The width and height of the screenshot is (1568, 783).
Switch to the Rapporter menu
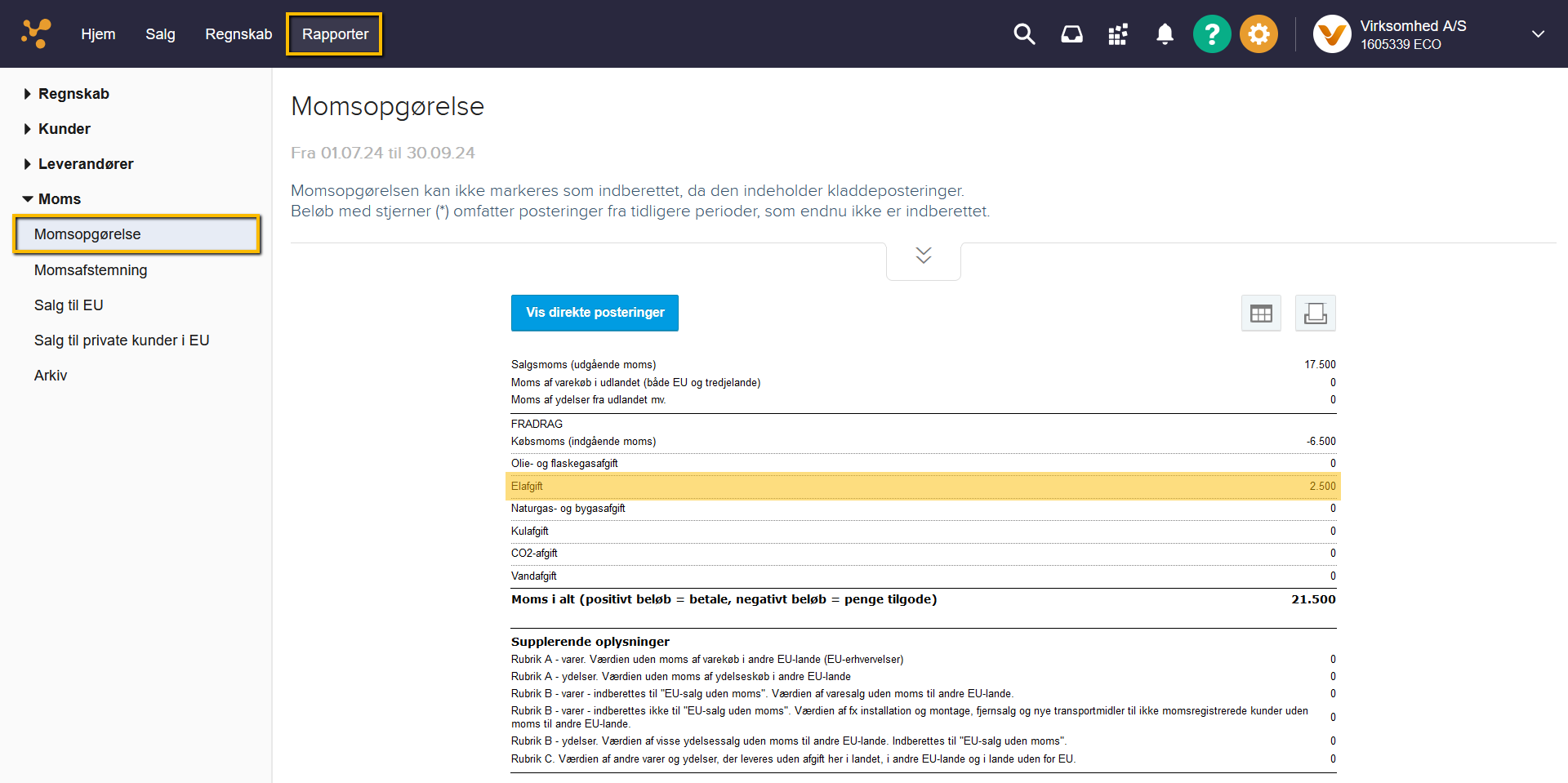[x=334, y=33]
